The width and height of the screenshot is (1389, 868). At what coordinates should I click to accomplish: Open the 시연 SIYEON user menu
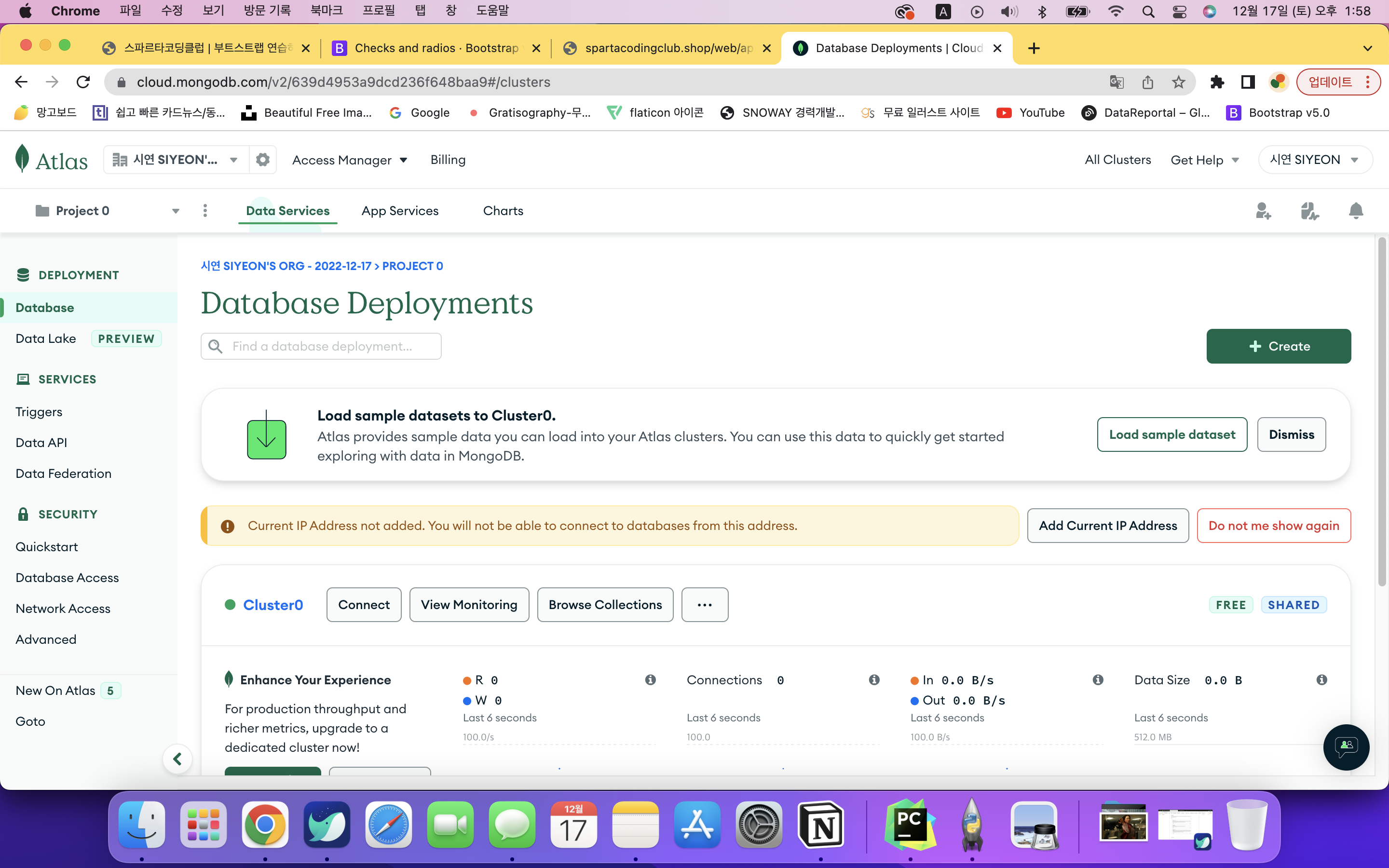coord(1315,160)
